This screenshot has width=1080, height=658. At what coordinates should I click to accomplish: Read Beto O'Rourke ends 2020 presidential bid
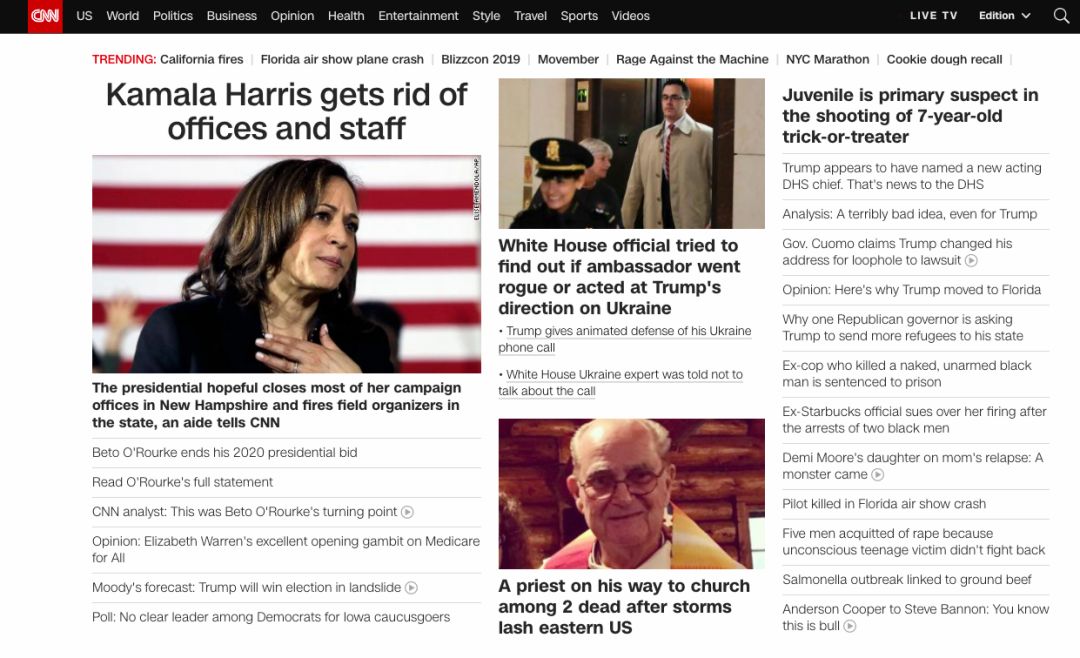(225, 453)
